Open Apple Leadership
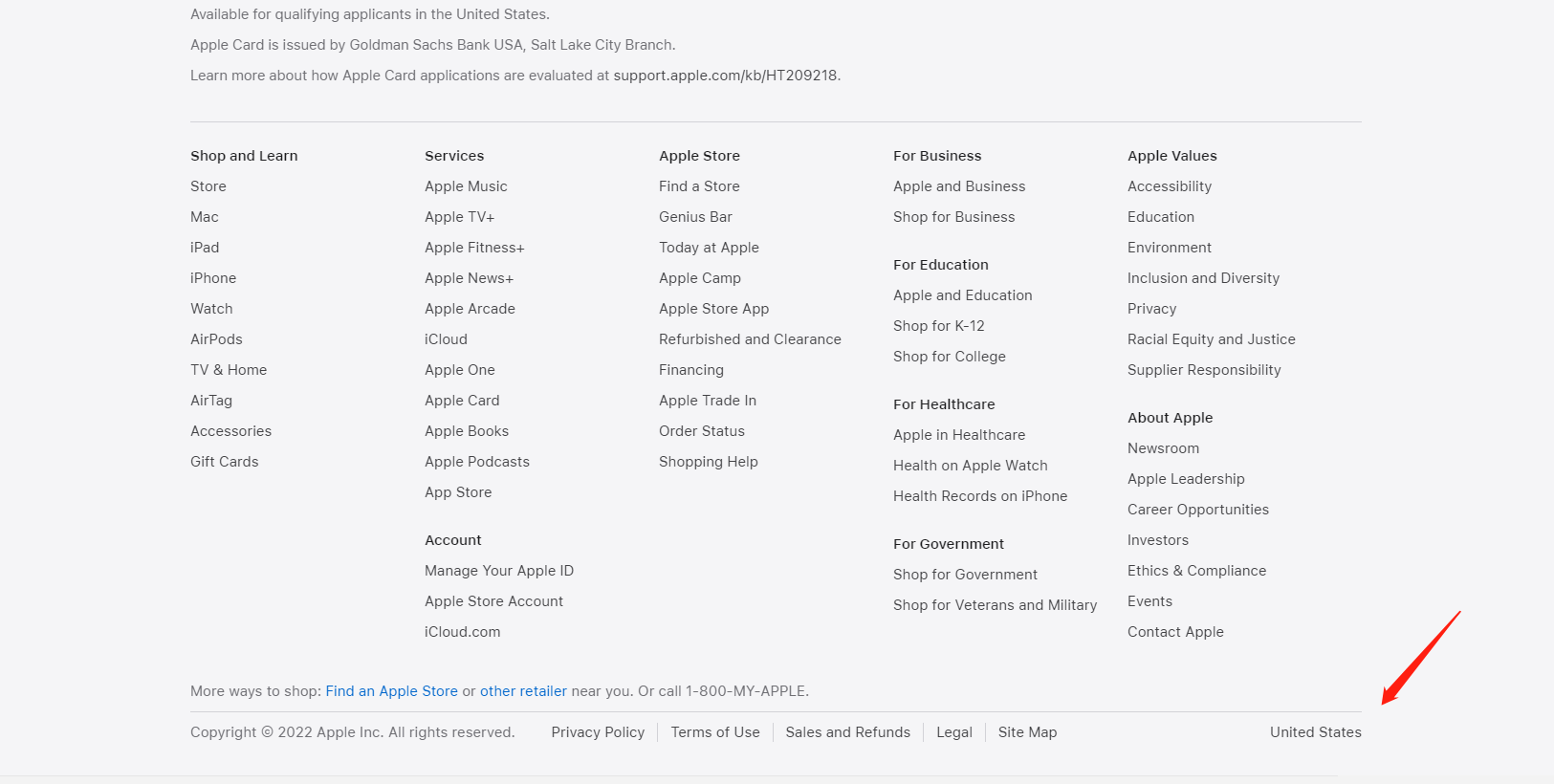Screen dimensions: 1554x784 (x=1186, y=479)
